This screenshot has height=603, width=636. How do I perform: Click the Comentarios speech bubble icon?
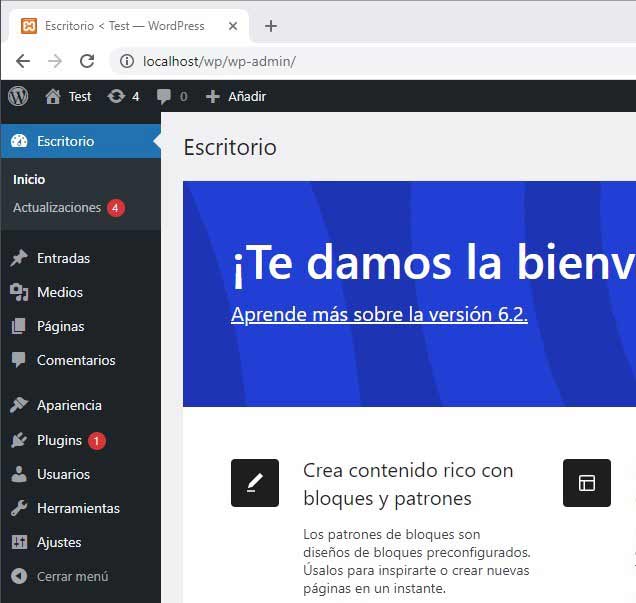18,360
